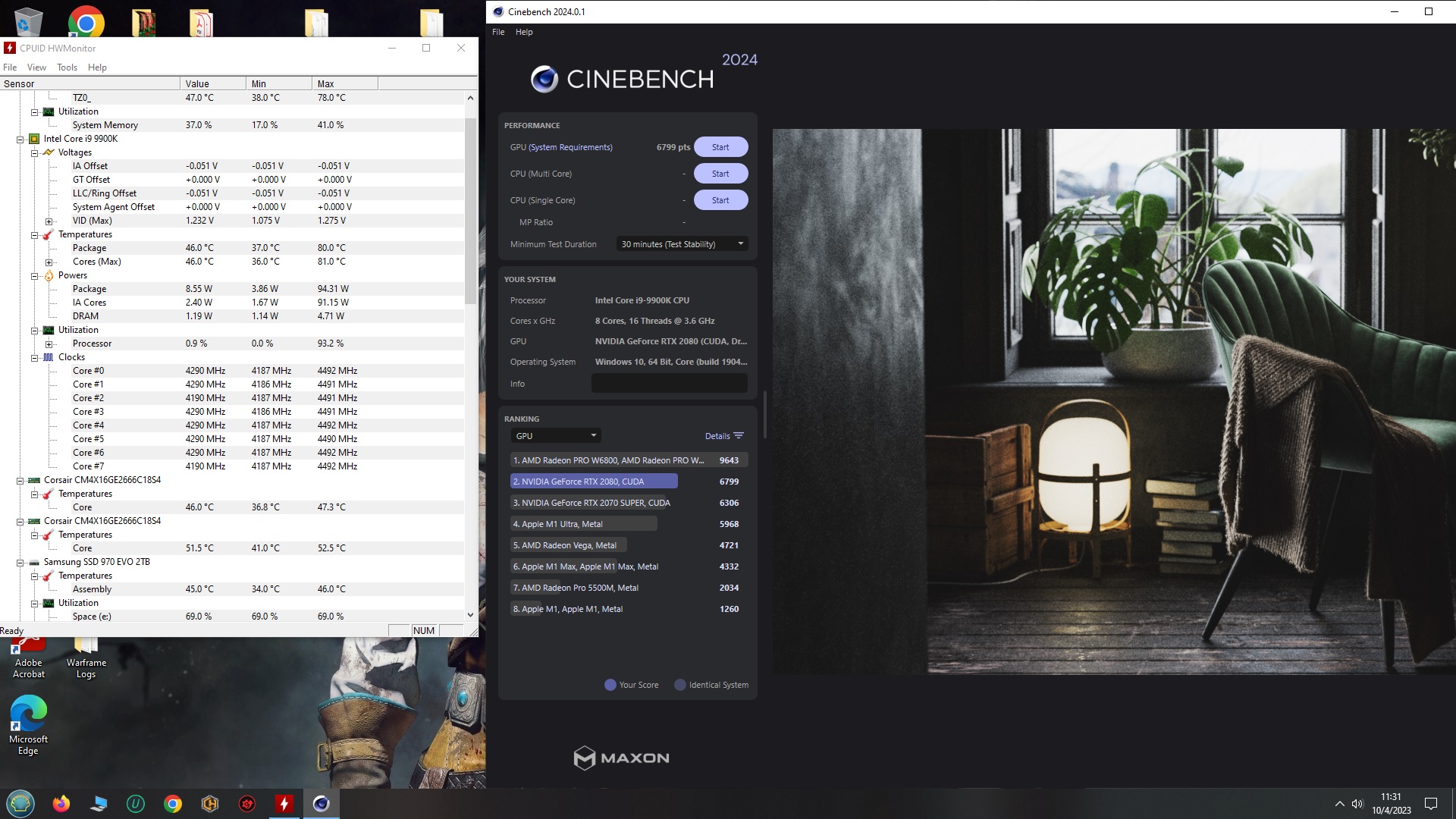The image size is (1456, 819).
Task: Collapse the Powers tree branch
Action: click(x=34, y=276)
